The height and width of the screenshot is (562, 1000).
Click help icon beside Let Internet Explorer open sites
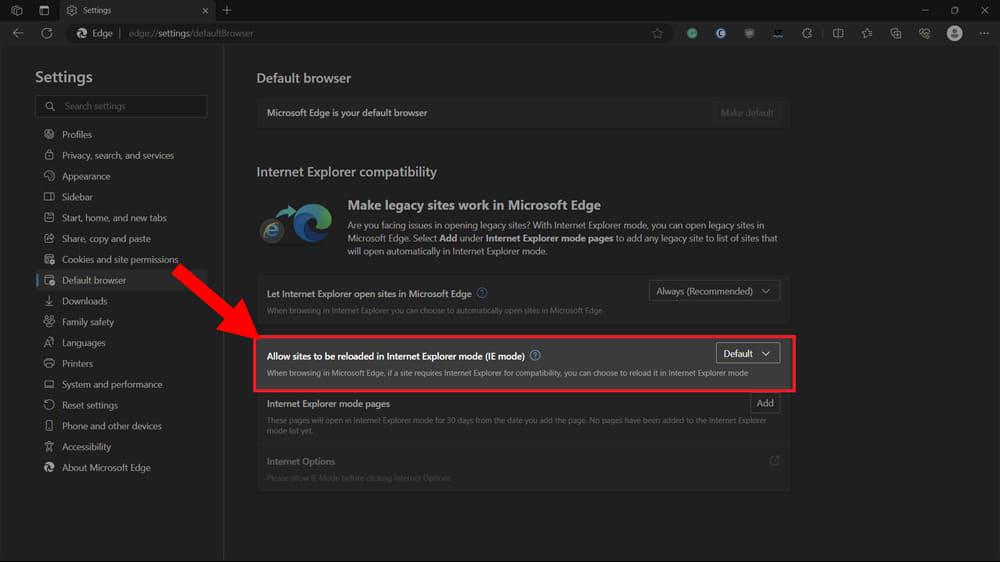[482, 293]
